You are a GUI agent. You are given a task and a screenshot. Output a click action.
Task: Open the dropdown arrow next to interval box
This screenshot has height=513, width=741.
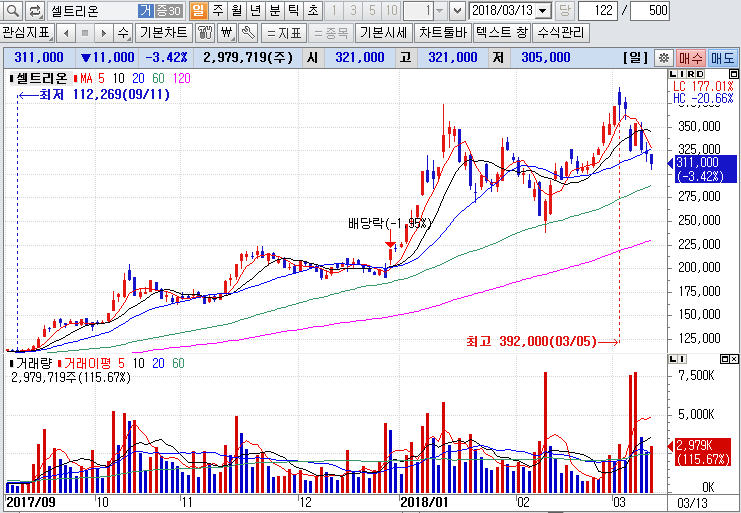pos(457,11)
